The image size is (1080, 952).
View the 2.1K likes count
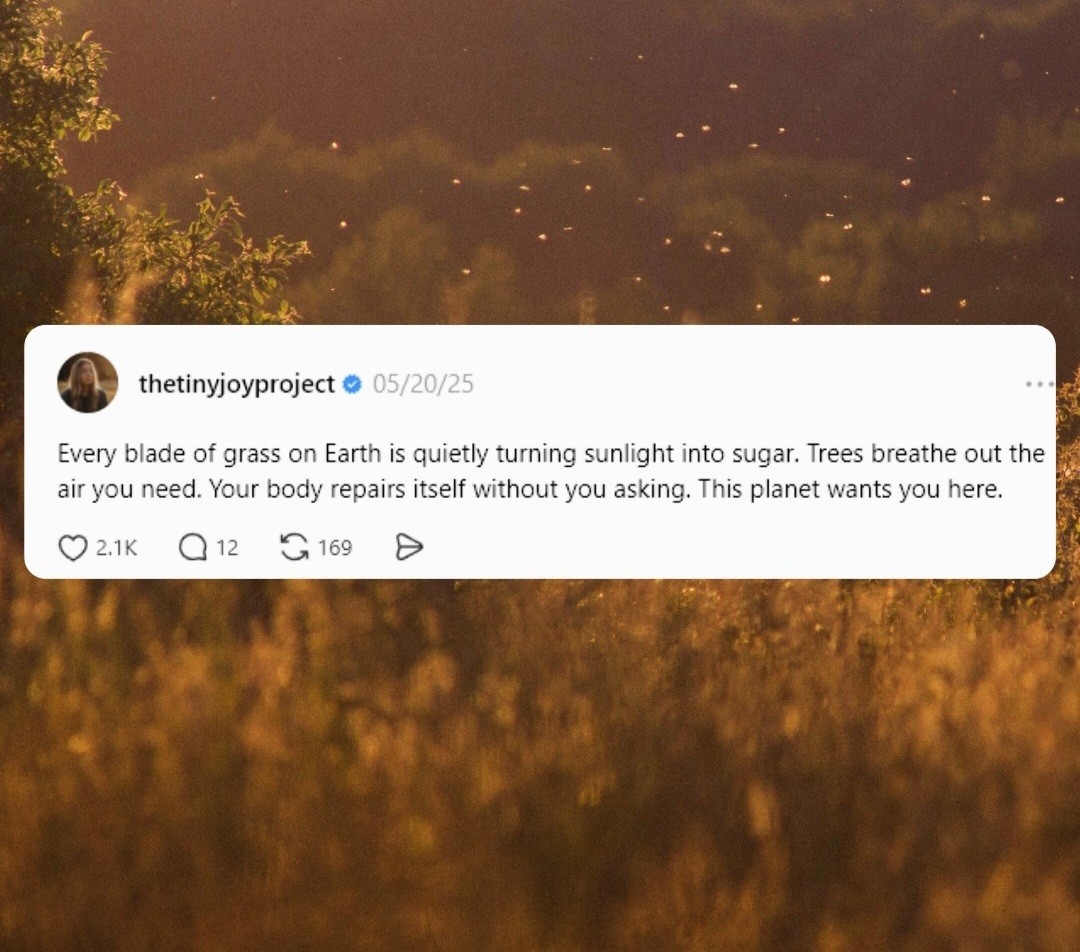click(116, 548)
